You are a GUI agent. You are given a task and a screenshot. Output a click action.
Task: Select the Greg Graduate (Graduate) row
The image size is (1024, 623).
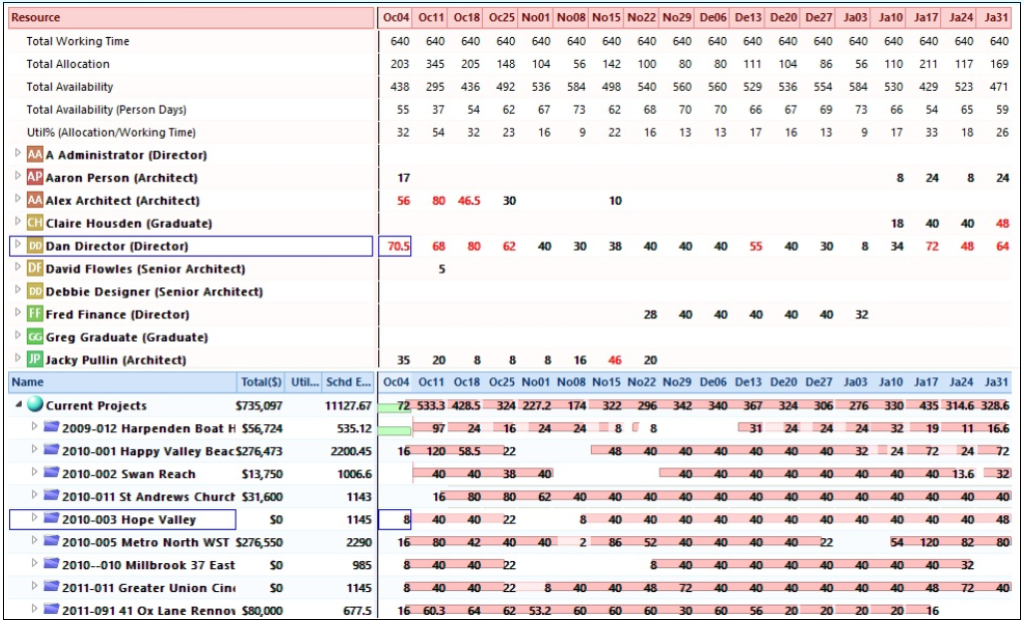pyautogui.click(x=191, y=338)
